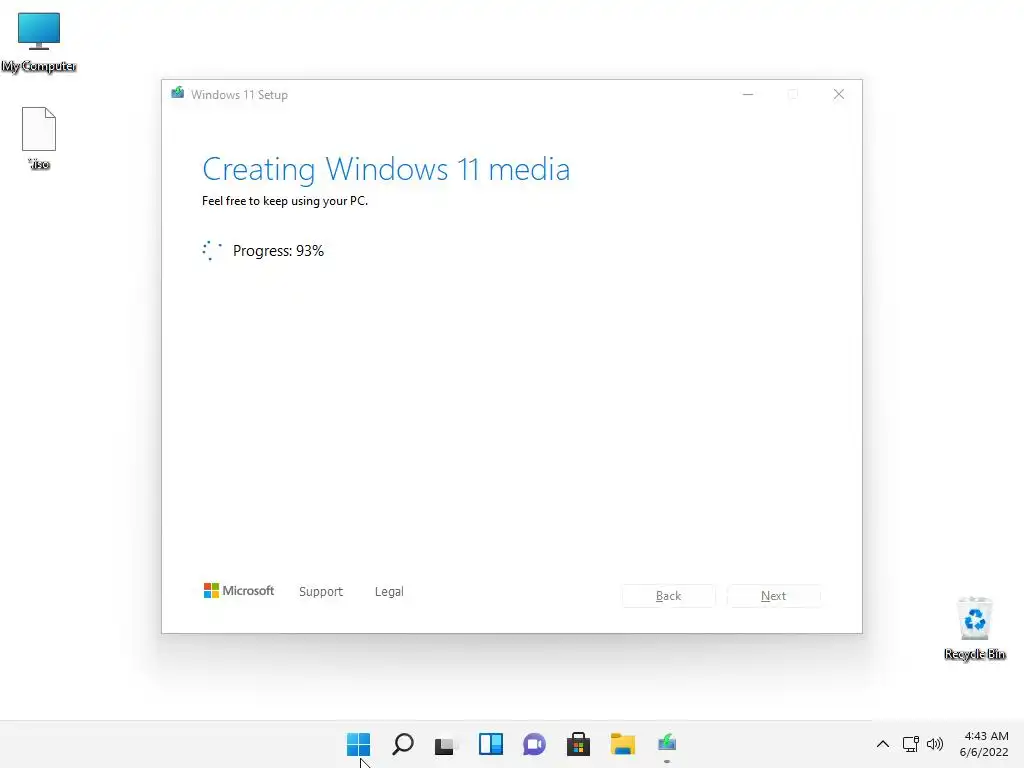Open volume speaker tray icon

click(935, 744)
